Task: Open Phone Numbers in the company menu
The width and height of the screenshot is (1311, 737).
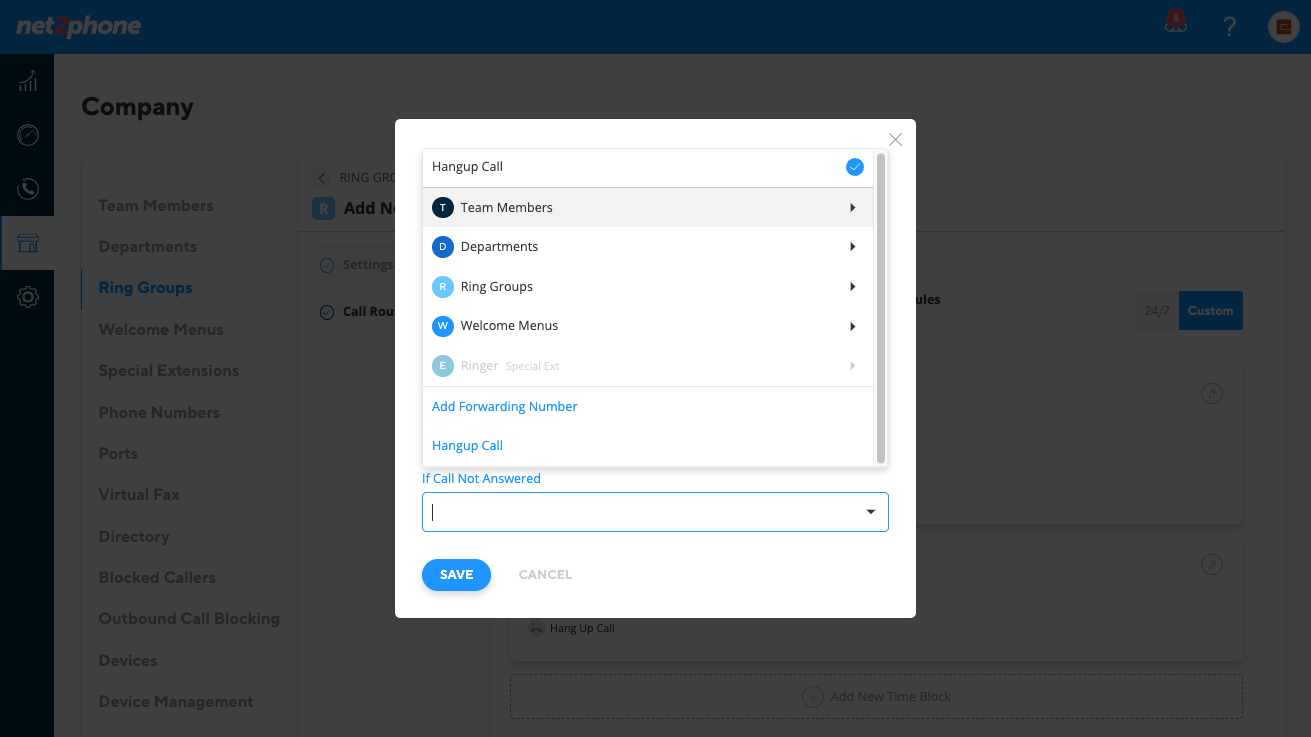Action: 159,412
